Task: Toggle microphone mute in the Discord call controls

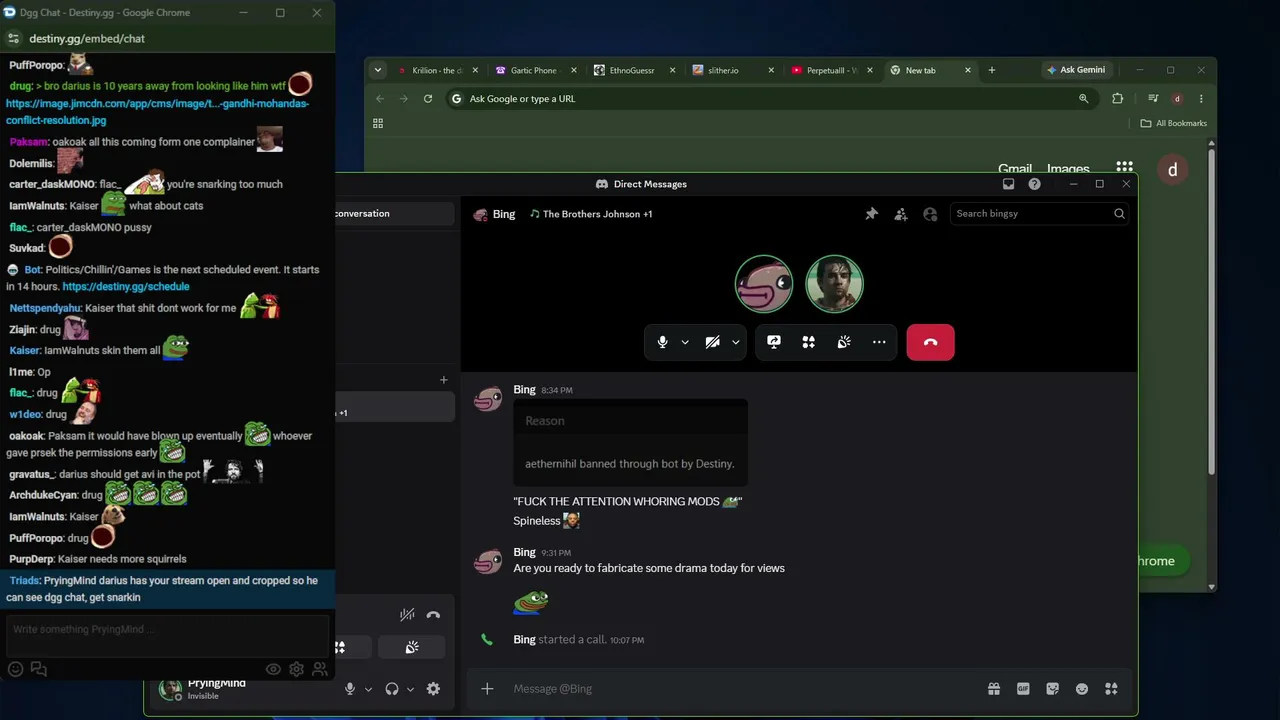Action: (x=662, y=342)
